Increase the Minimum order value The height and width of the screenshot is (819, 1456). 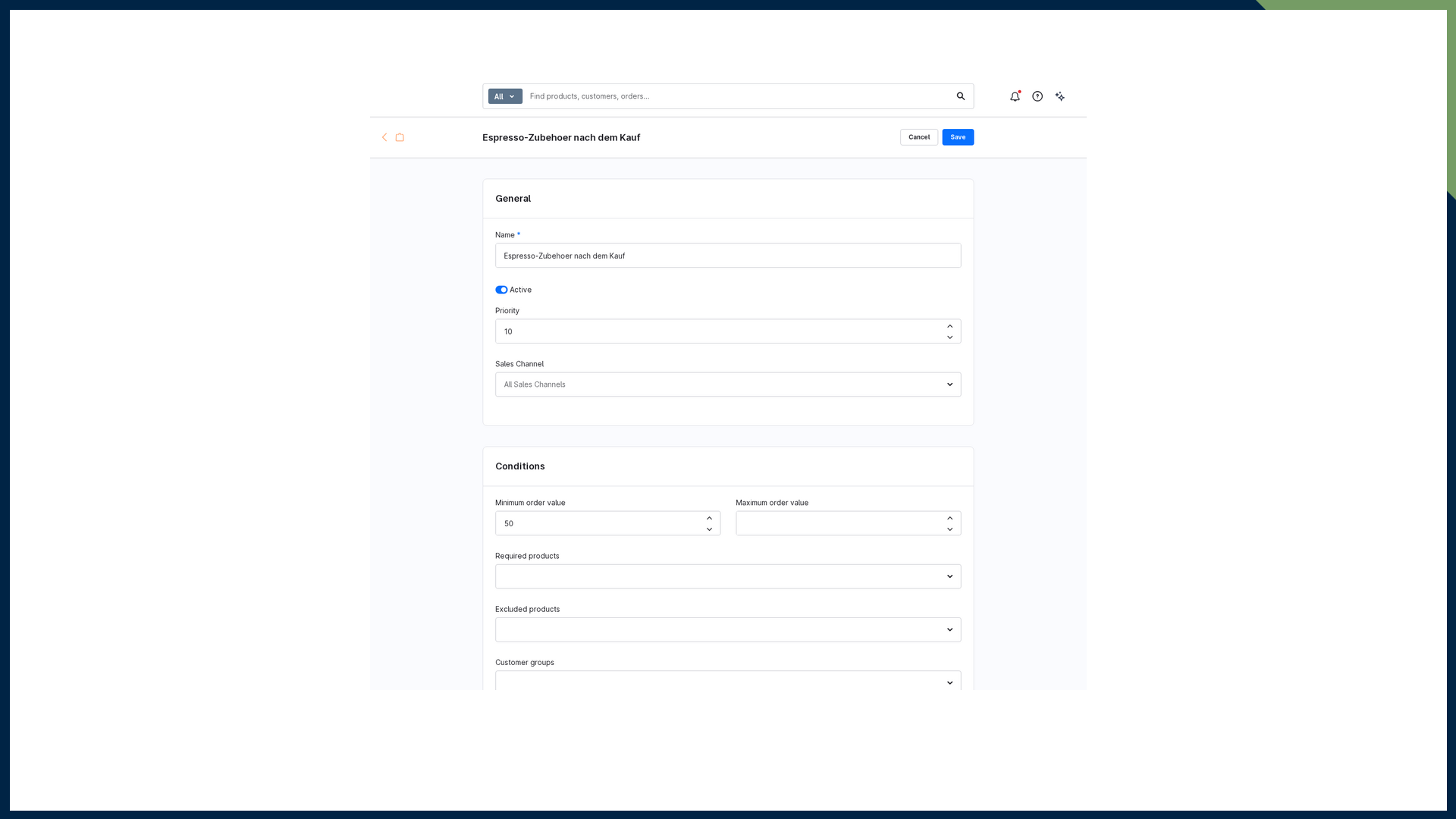tap(709, 518)
